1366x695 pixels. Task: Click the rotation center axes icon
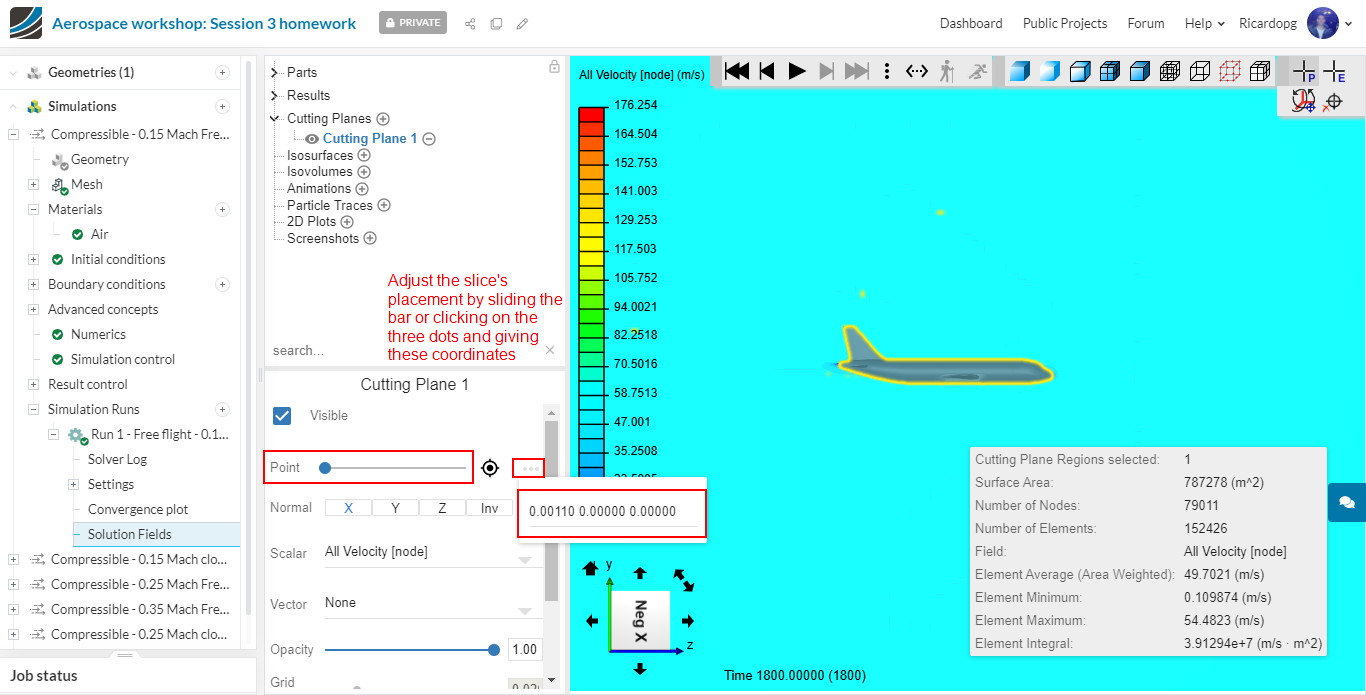[x=1303, y=101]
